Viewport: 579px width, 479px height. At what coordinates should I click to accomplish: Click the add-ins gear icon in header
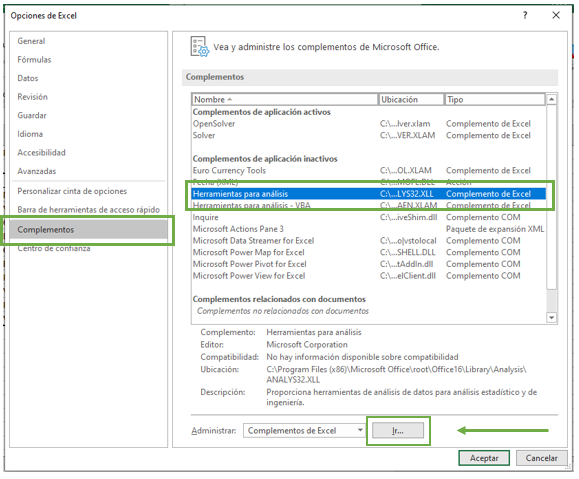pos(199,47)
